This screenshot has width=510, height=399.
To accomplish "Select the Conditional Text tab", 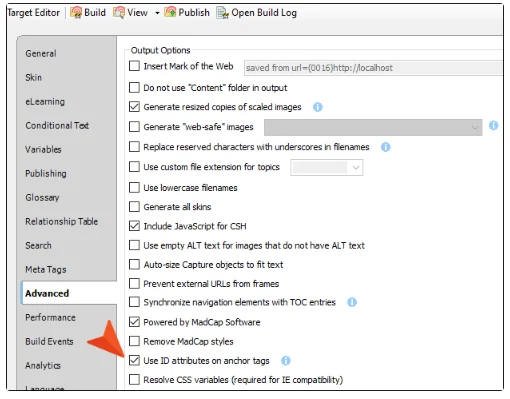I will coord(57,125).
